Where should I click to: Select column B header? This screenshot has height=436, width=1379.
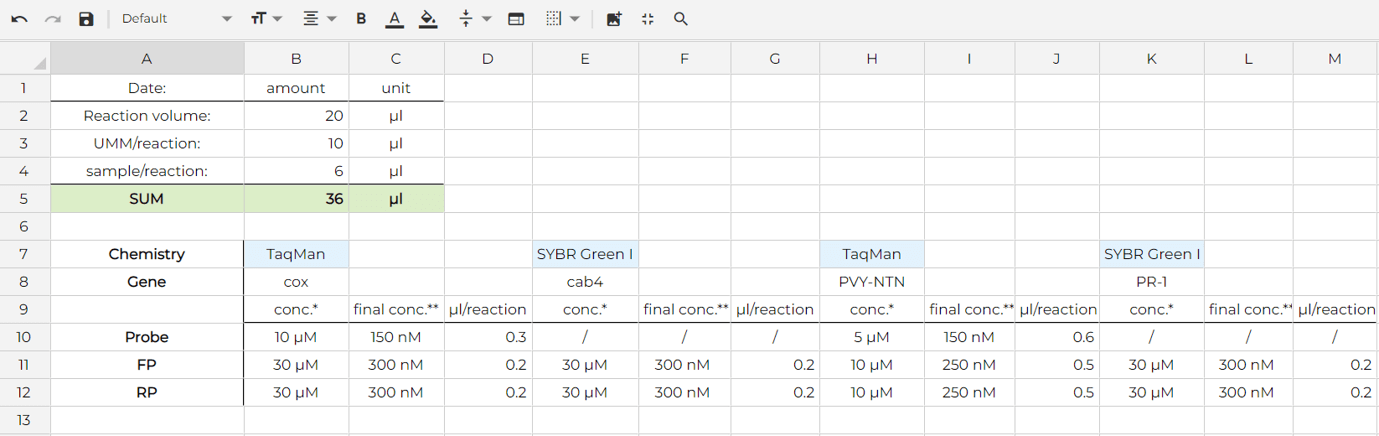point(296,59)
